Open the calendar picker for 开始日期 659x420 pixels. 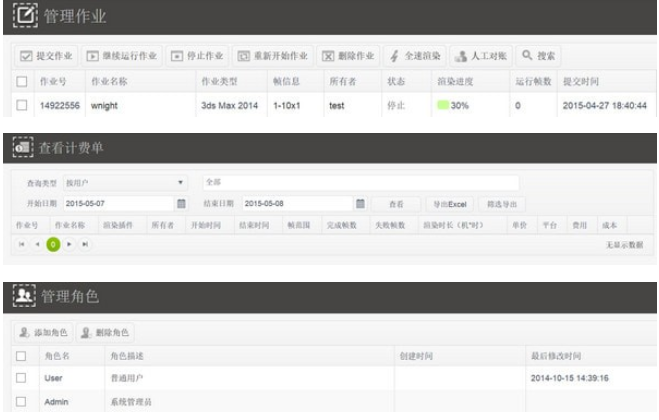tap(181, 203)
